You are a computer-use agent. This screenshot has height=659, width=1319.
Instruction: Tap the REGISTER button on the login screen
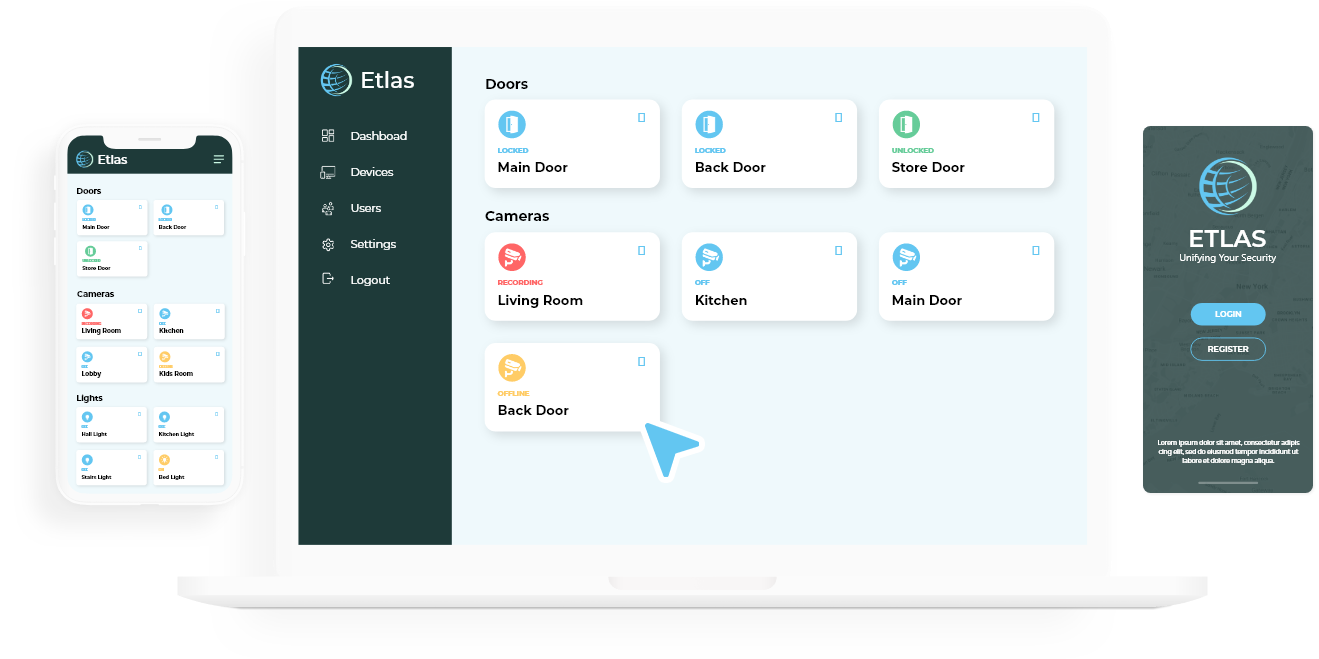pyautogui.click(x=1227, y=348)
